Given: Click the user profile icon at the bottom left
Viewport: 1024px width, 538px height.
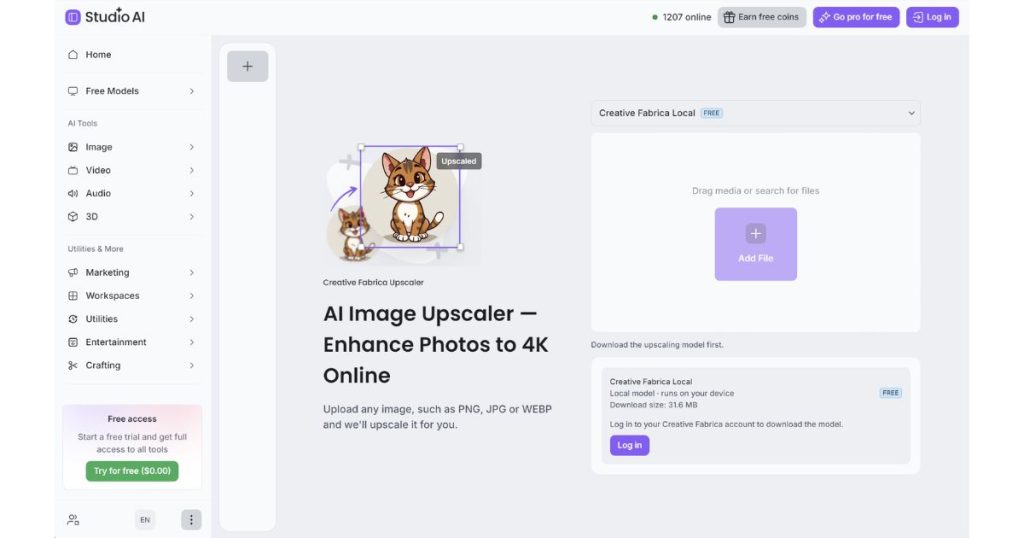Looking at the screenshot, I should pyautogui.click(x=73, y=520).
